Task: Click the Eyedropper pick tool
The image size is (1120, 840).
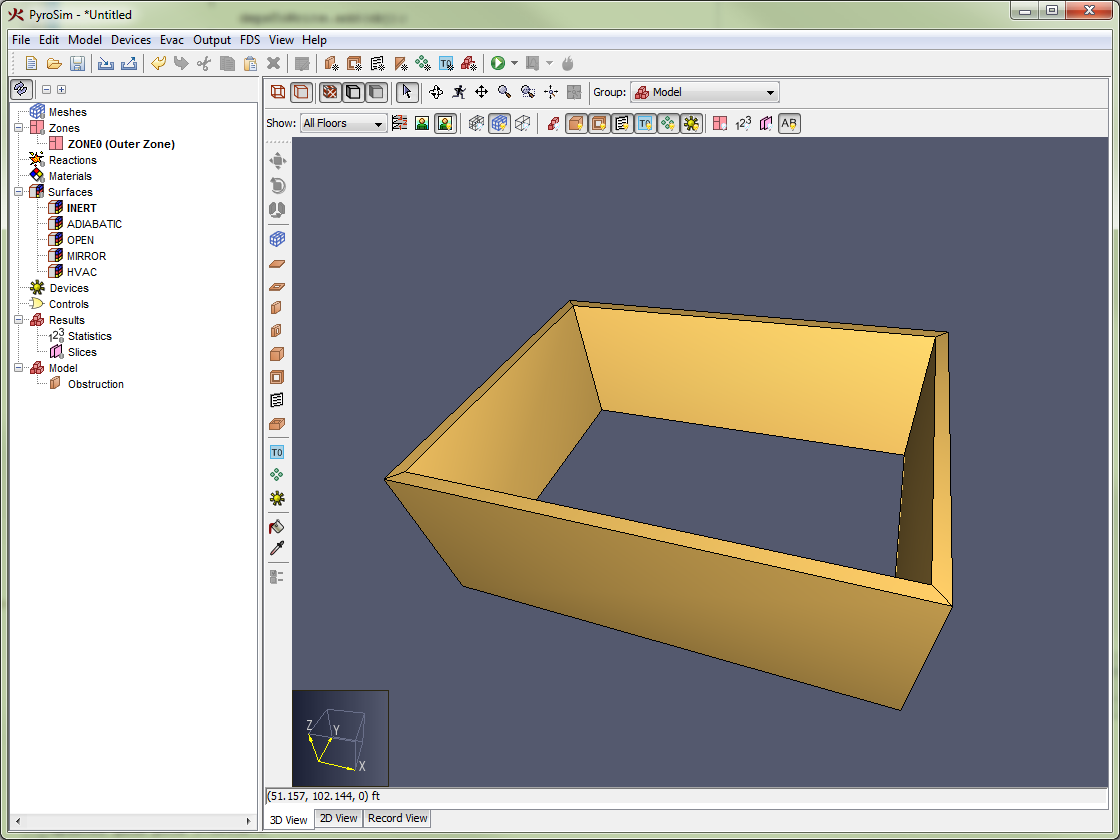Action: (277, 549)
